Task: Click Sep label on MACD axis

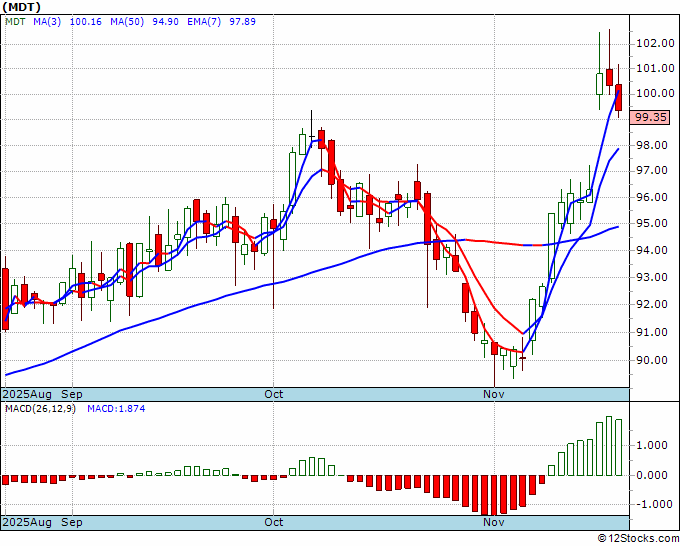Action: [x=72, y=522]
